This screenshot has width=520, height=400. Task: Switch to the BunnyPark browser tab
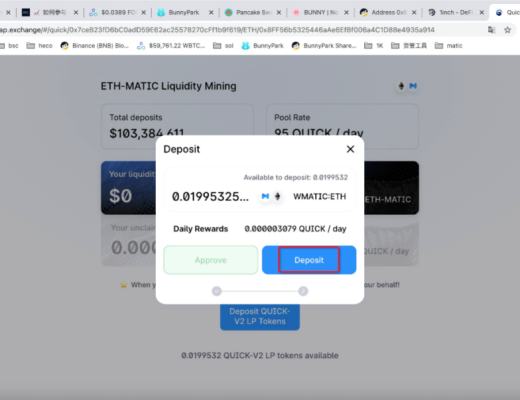[x=180, y=12]
